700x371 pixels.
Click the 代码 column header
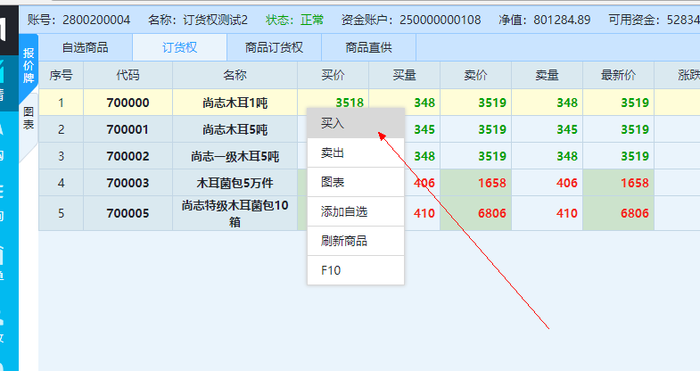pyautogui.click(x=128, y=75)
